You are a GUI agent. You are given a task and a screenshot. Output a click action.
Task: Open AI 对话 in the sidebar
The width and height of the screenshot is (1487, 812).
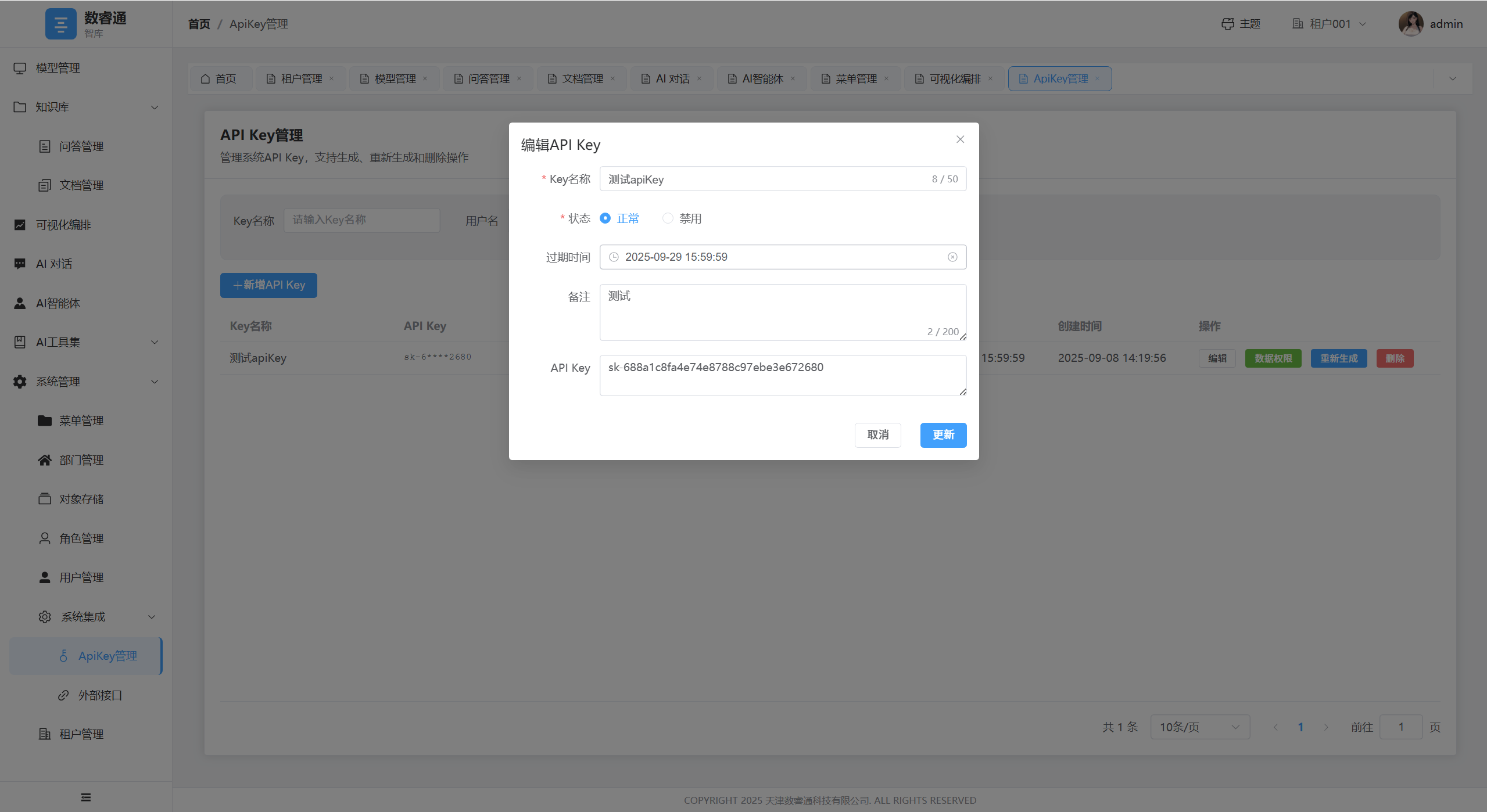click(54, 264)
